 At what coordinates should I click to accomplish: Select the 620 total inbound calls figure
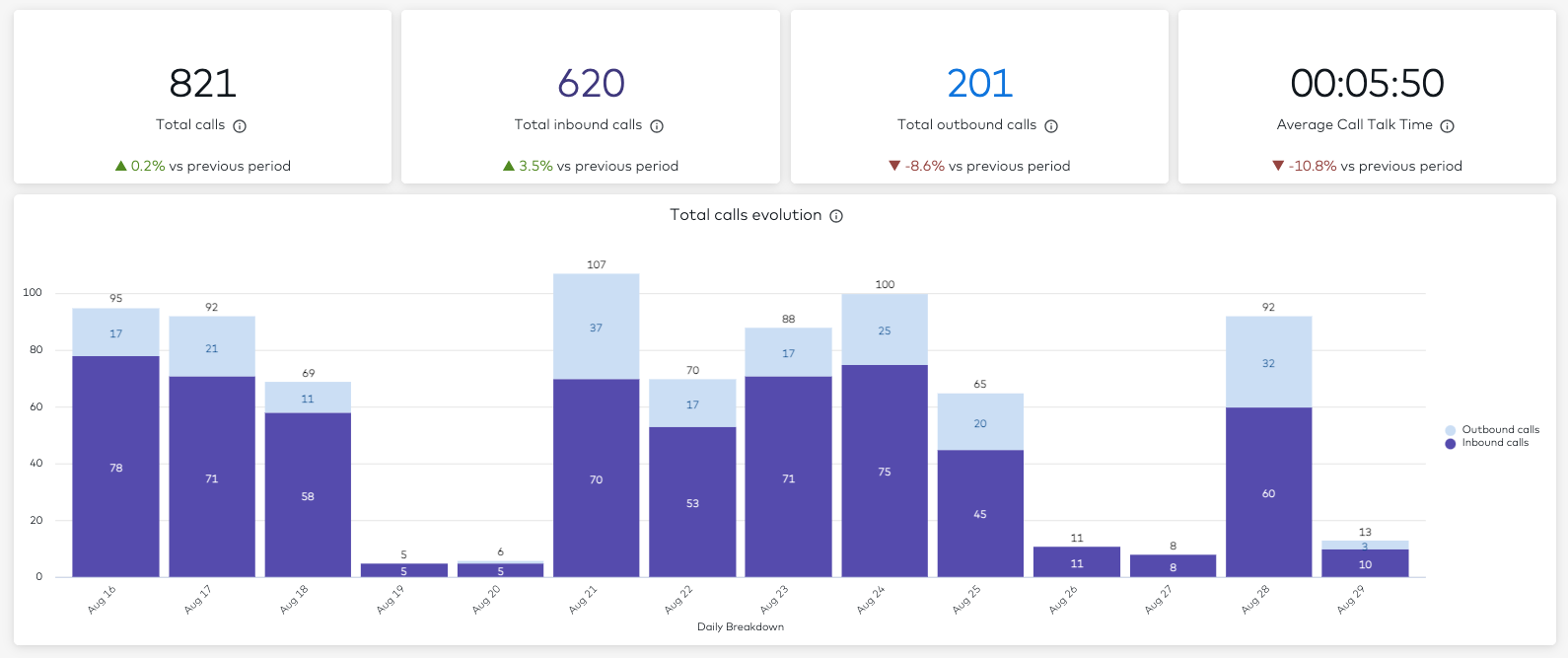[591, 84]
